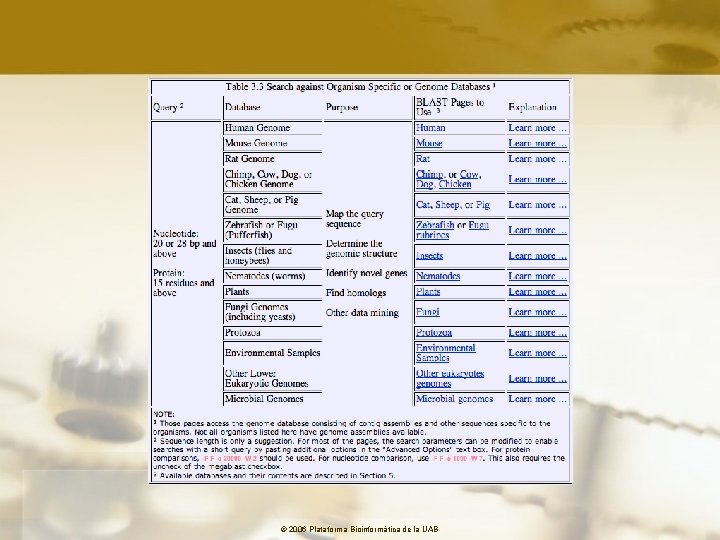Open the Rat BLAST page link

(423, 159)
